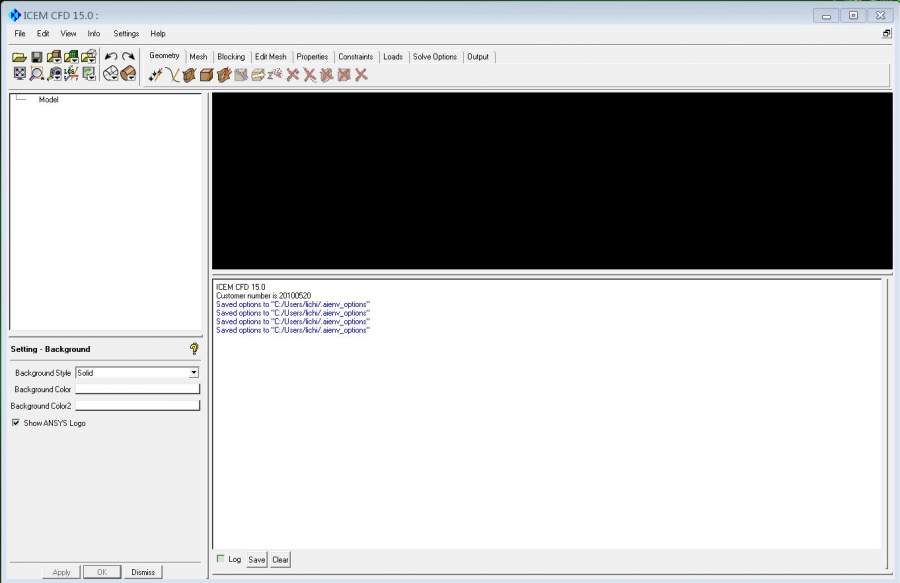Viewport: 900px width, 583px height.
Task: Select the Delete Curve tool
Action: click(x=310, y=75)
